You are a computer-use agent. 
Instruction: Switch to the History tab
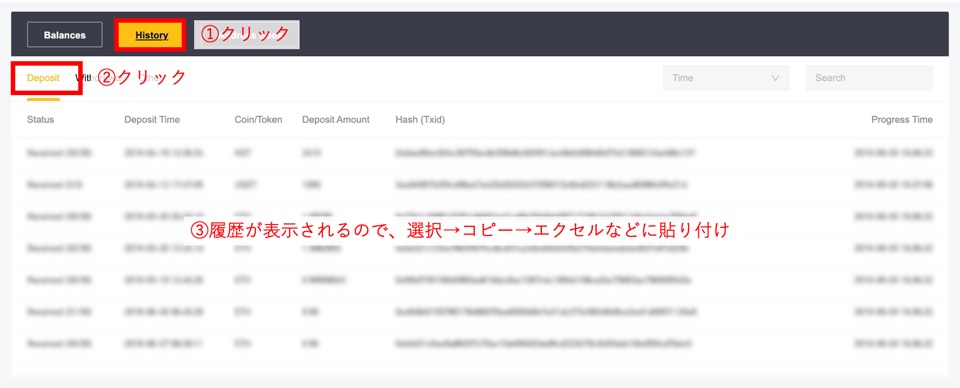tap(151, 35)
